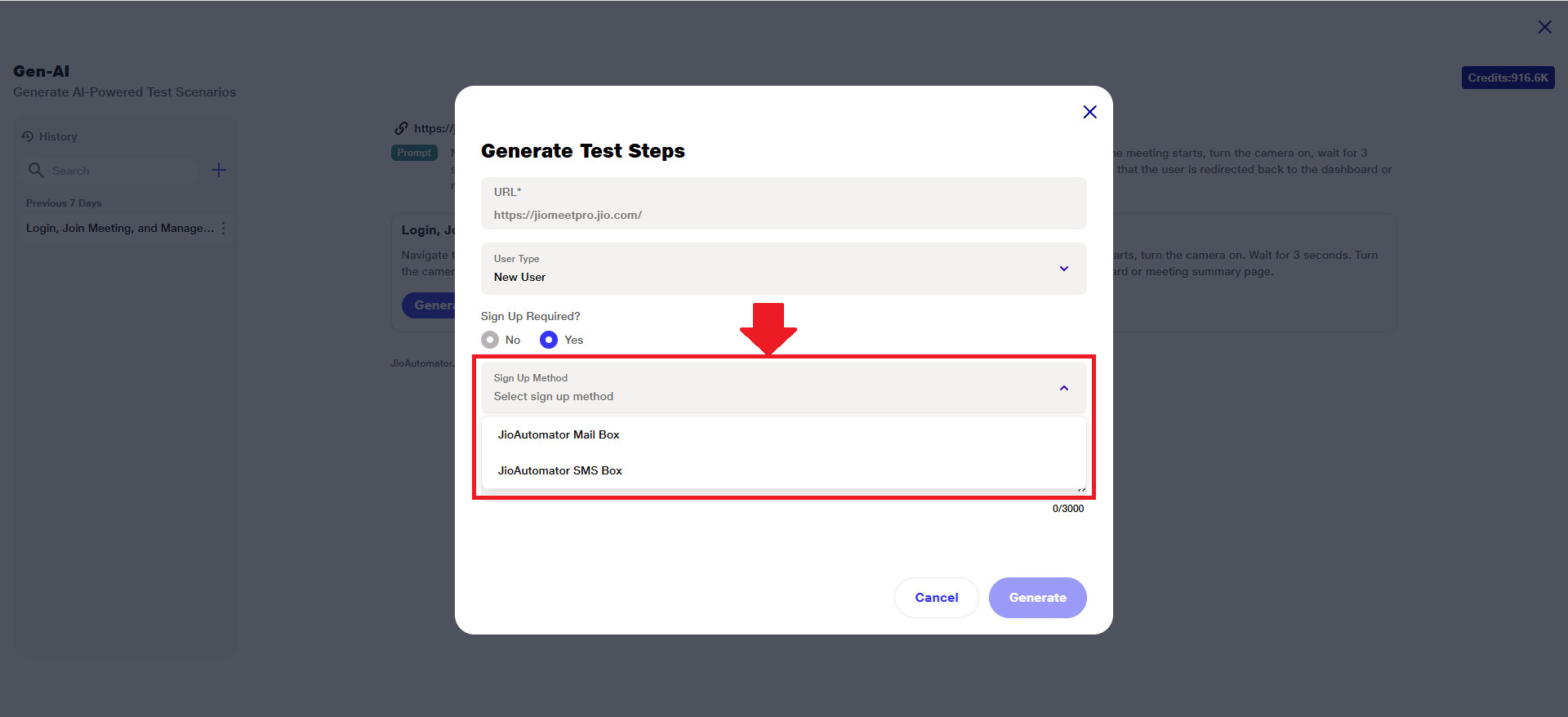Choose the JioAutomator SMS Box option
The width and height of the screenshot is (1568, 717).
pyautogui.click(x=560, y=470)
